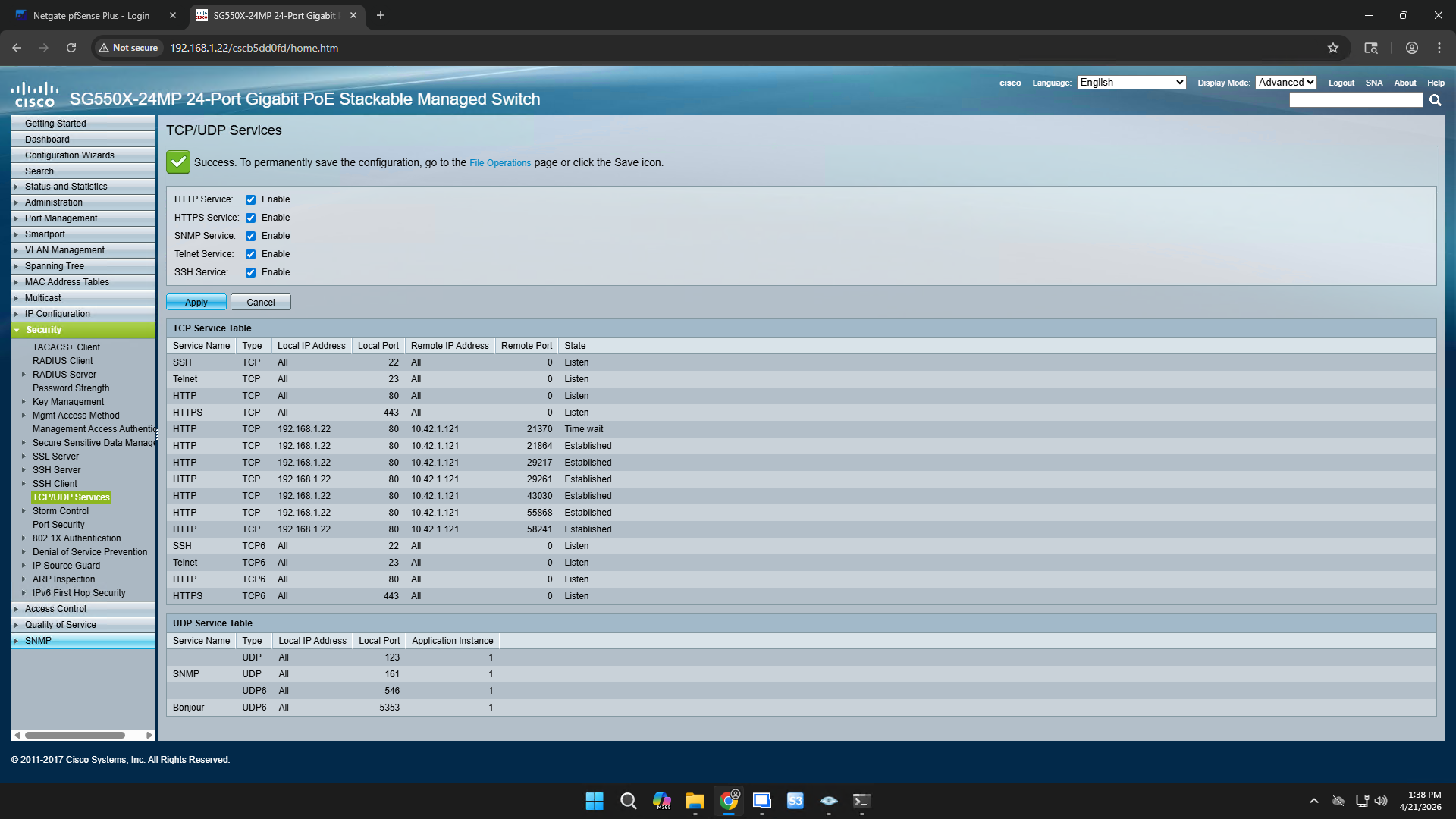Screen dimensions: 1456x819
Task: Open the Display Mode dropdown
Action: coord(1285,83)
